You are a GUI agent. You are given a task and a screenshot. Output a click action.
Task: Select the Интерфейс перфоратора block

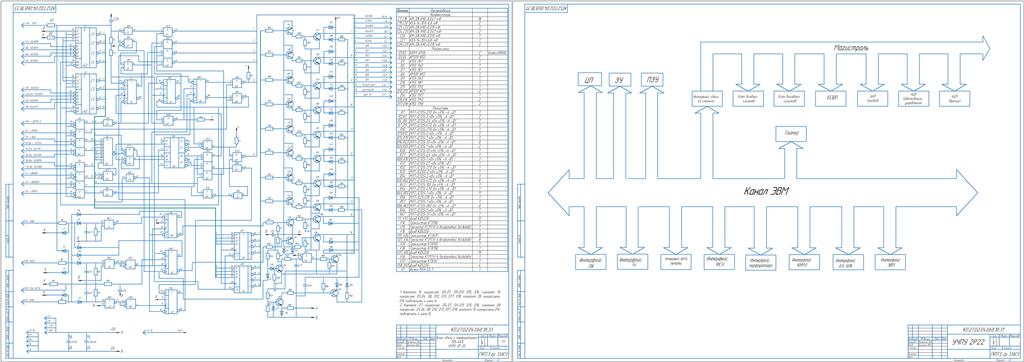[761, 262]
